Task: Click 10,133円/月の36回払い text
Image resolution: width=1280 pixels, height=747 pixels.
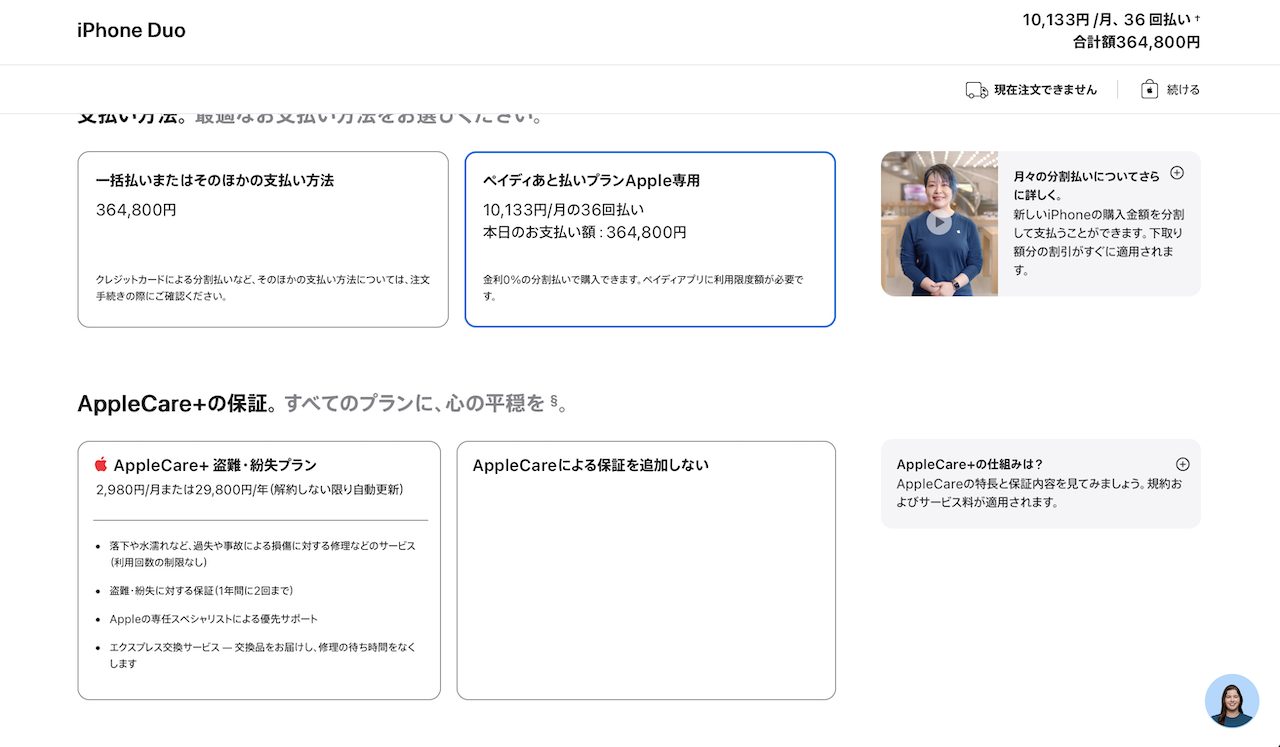Action: [564, 210]
